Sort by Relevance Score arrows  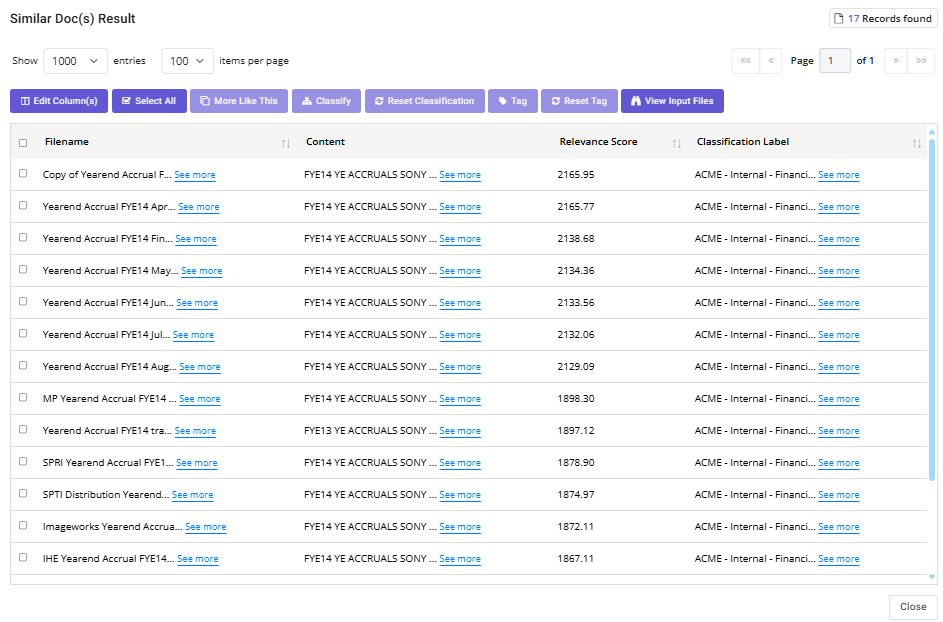(677, 143)
